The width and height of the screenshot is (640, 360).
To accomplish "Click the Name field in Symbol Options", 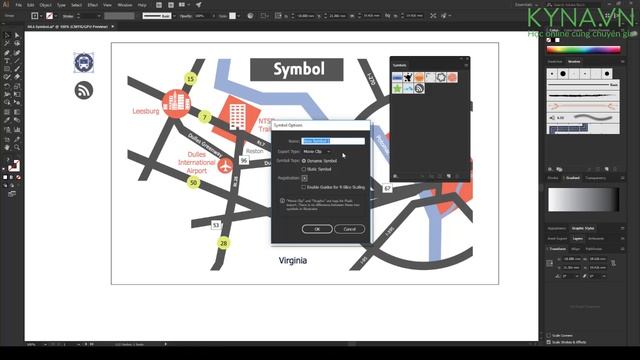I will (333, 141).
